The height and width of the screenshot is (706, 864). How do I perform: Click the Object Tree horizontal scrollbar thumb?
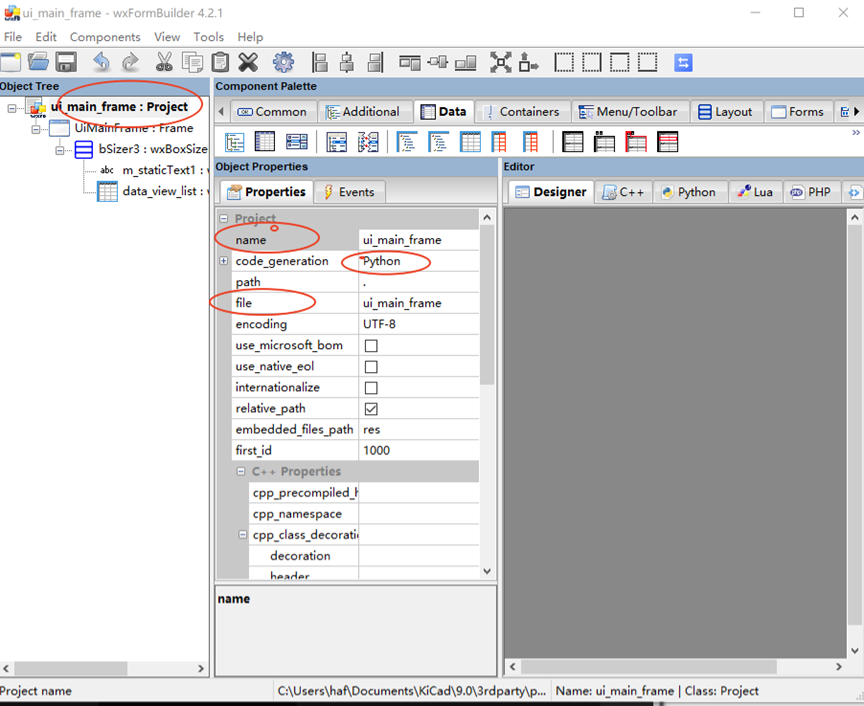pyautogui.click(x=71, y=668)
